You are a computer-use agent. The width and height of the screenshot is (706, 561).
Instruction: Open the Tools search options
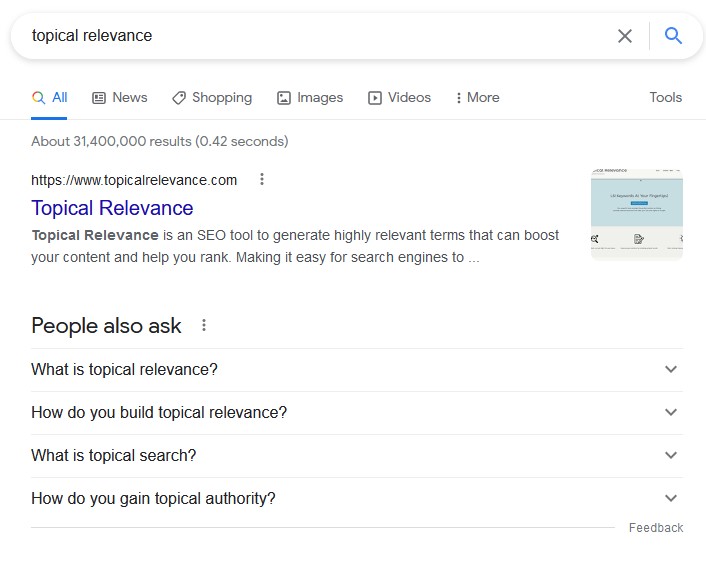pos(665,97)
